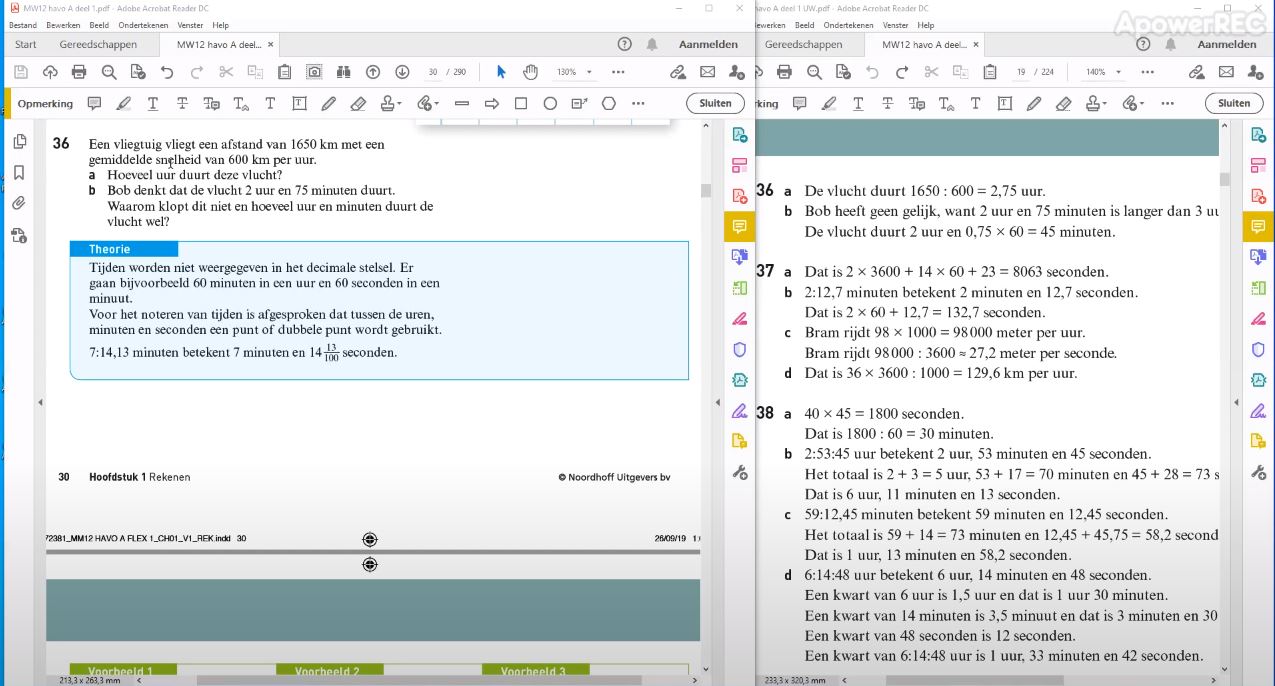The height and width of the screenshot is (686, 1275).
Task: Click Aanmelden in left window
Action: (x=708, y=44)
